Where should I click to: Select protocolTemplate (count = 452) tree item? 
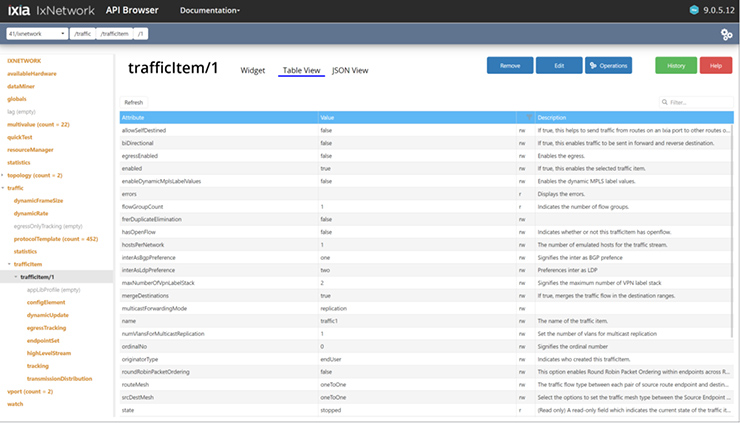56,239
